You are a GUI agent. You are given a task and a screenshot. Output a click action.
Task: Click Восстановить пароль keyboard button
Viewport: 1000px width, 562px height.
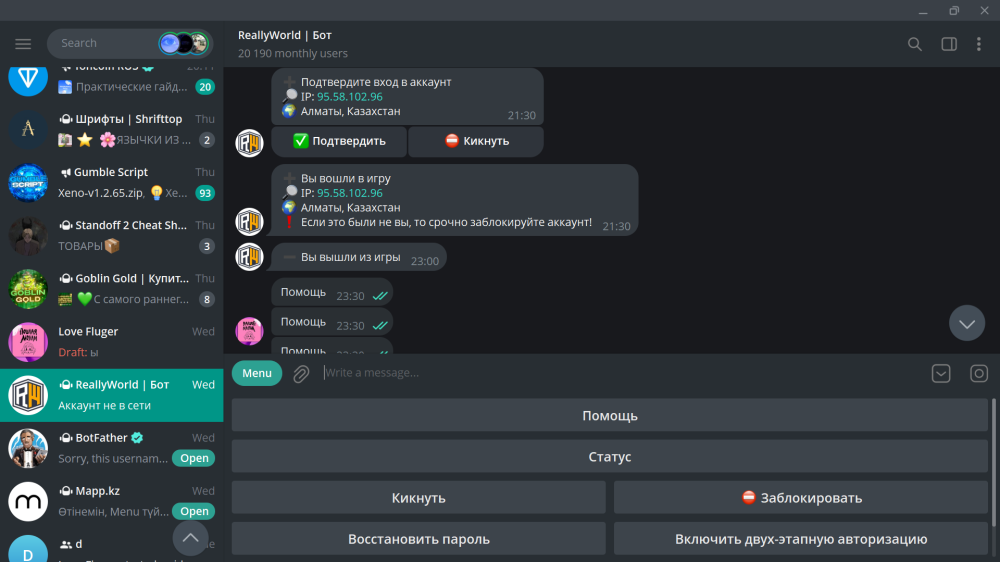[x=418, y=539]
